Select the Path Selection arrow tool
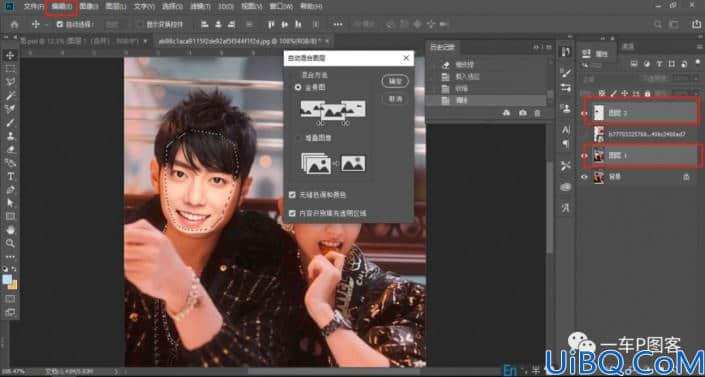 [10, 203]
